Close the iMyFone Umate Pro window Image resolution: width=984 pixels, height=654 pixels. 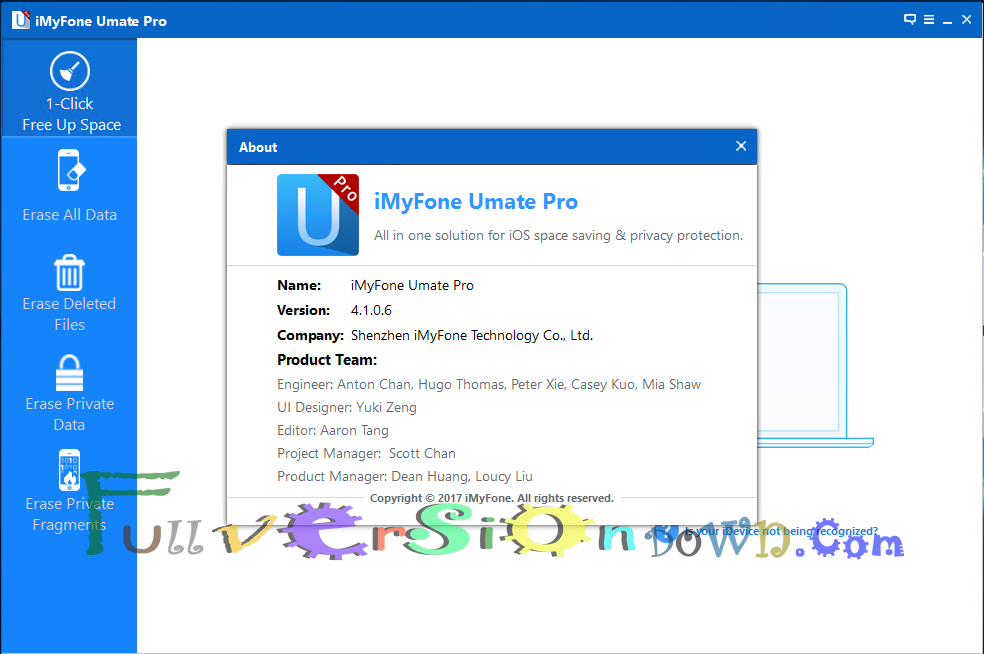[x=967, y=19]
